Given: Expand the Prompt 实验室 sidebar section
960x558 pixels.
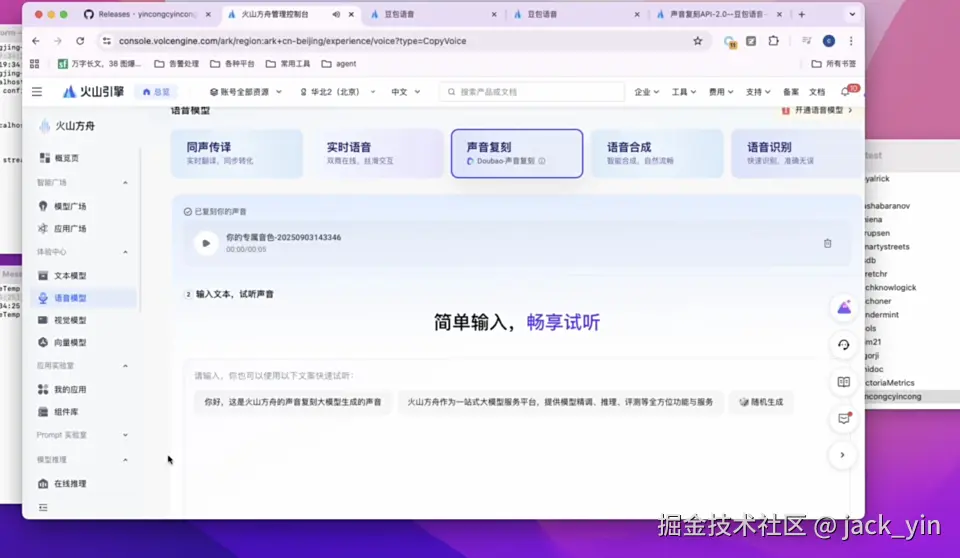Looking at the screenshot, I should (125, 435).
